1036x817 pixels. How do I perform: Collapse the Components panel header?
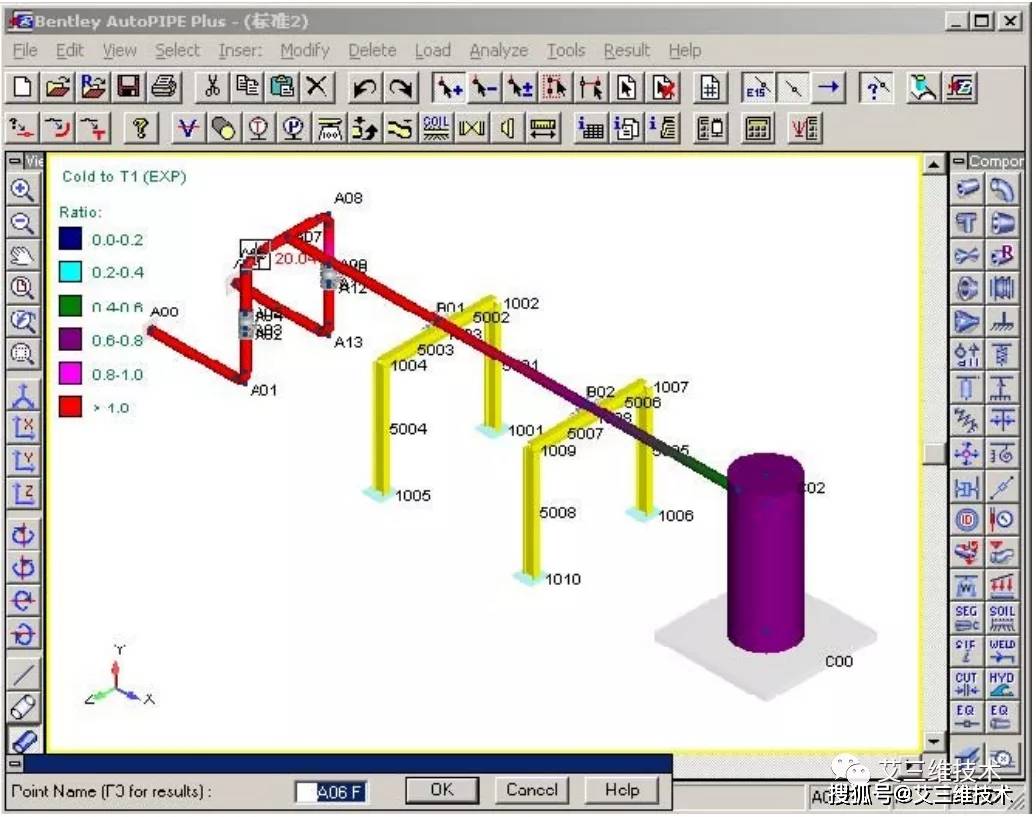tap(959, 161)
